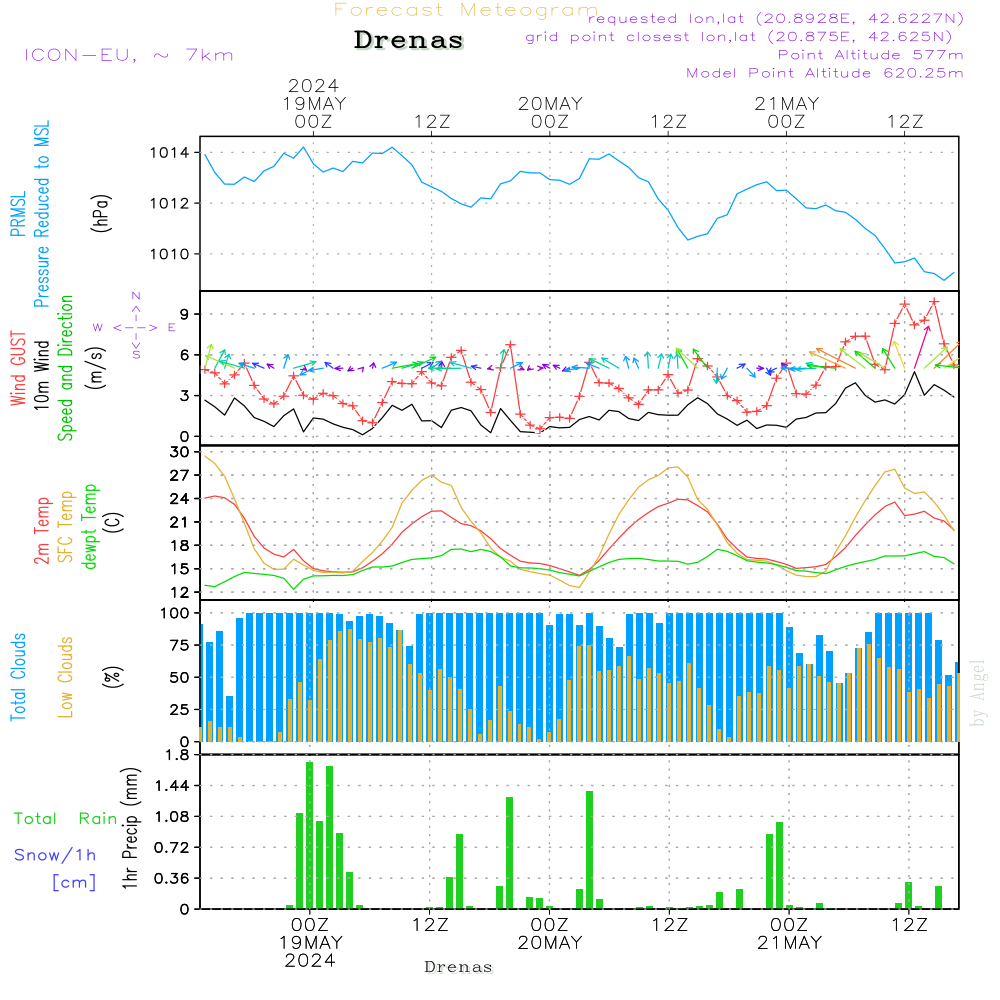Click the Point Altitude 577m text
The width and height of the screenshot is (1000, 1000).
[870, 55]
